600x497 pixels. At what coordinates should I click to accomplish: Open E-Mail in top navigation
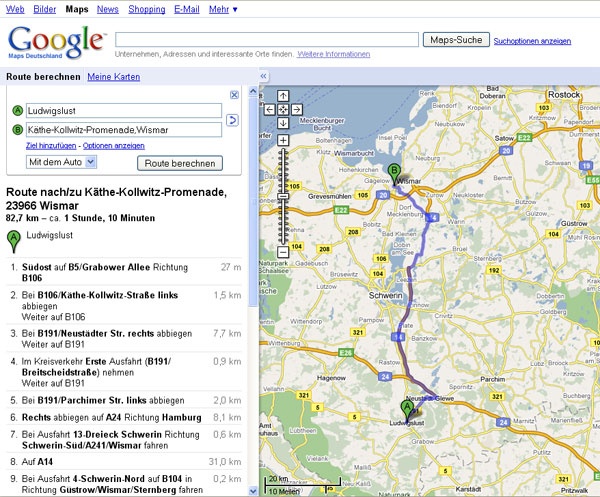187,9
